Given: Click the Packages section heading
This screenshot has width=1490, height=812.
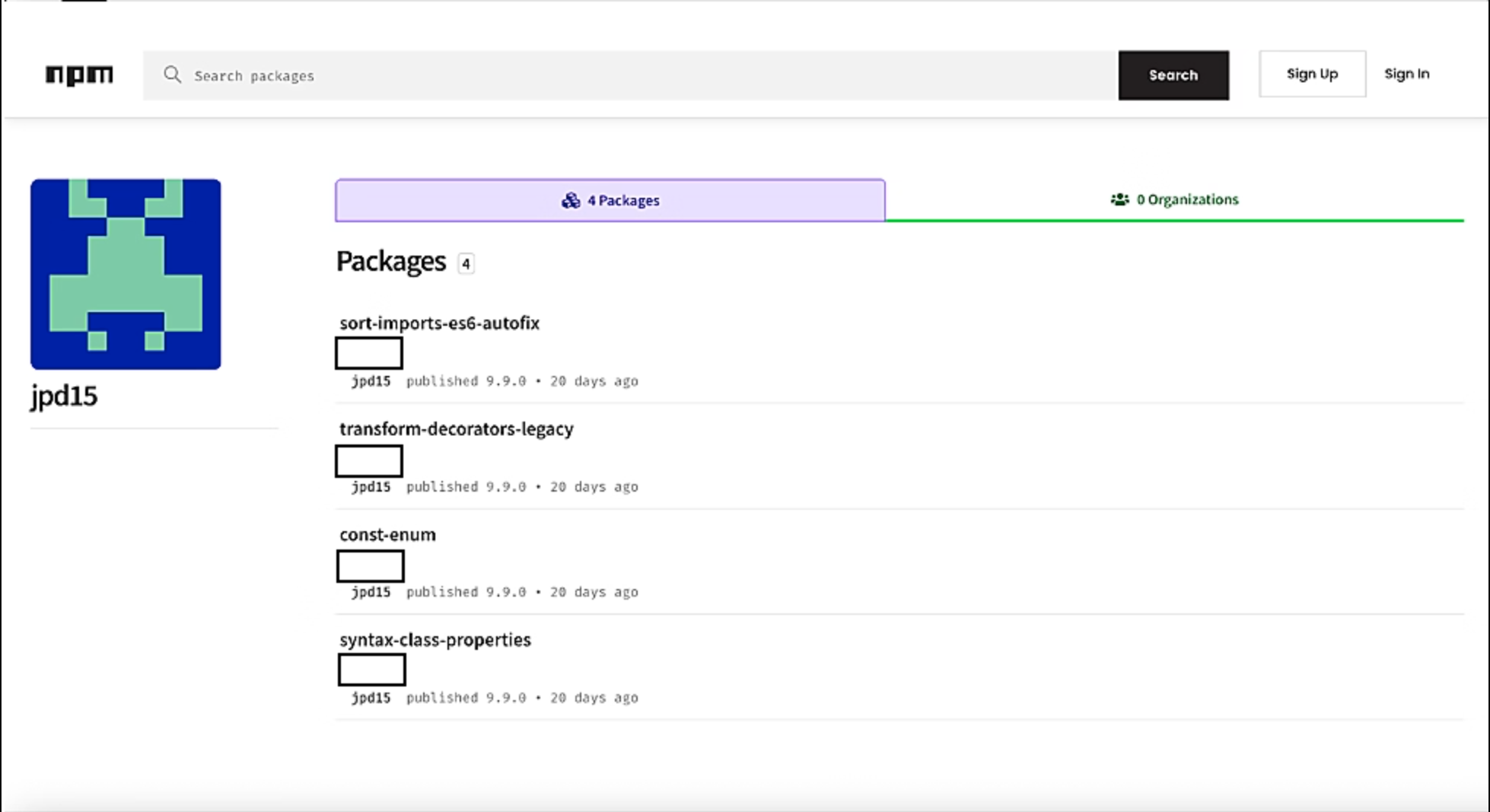Looking at the screenshot, I should (x=391, y=261).
